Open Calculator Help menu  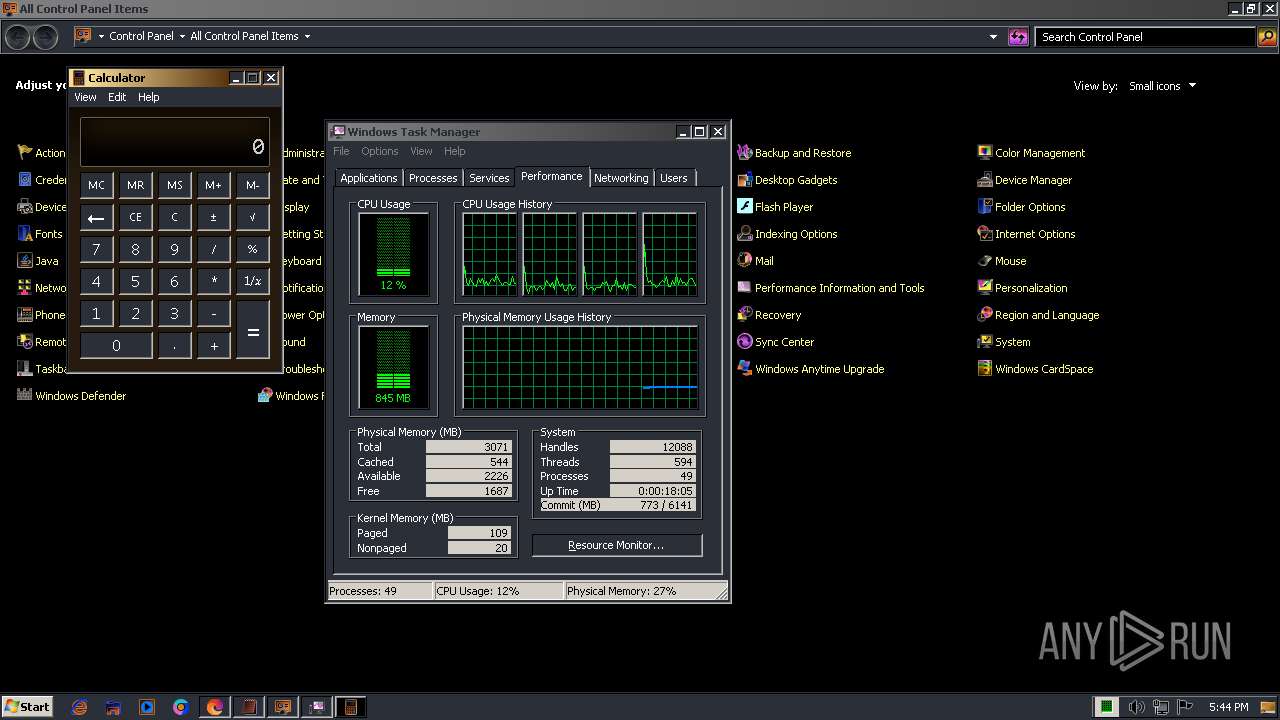[149, 97]
